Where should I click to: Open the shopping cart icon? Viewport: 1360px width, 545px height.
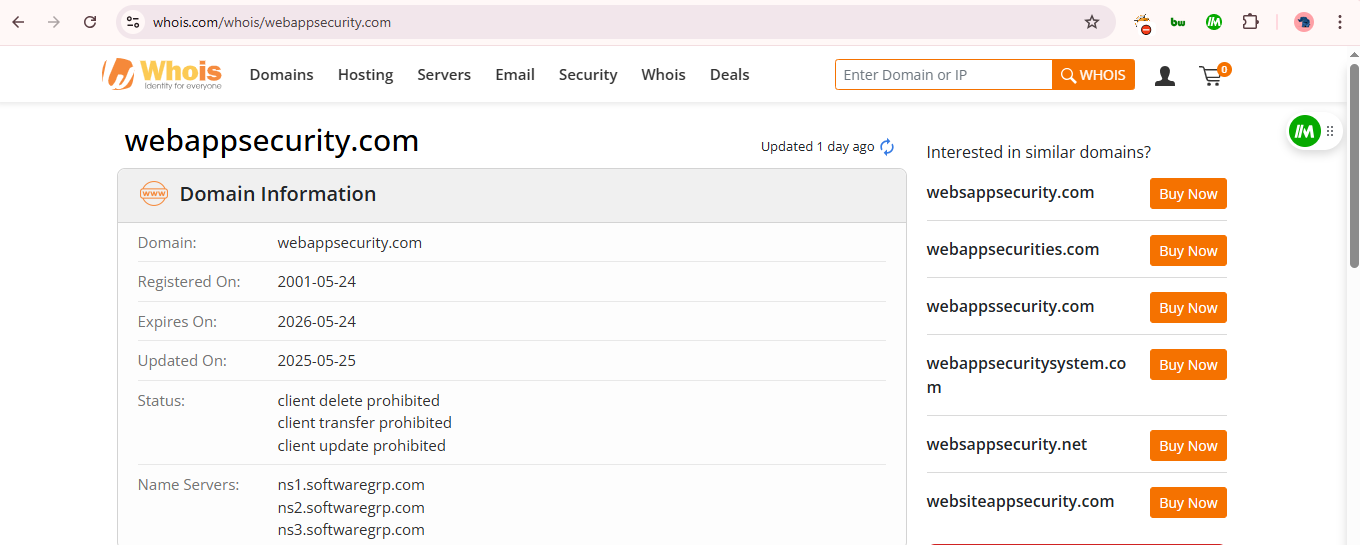tap(1214, 75)
